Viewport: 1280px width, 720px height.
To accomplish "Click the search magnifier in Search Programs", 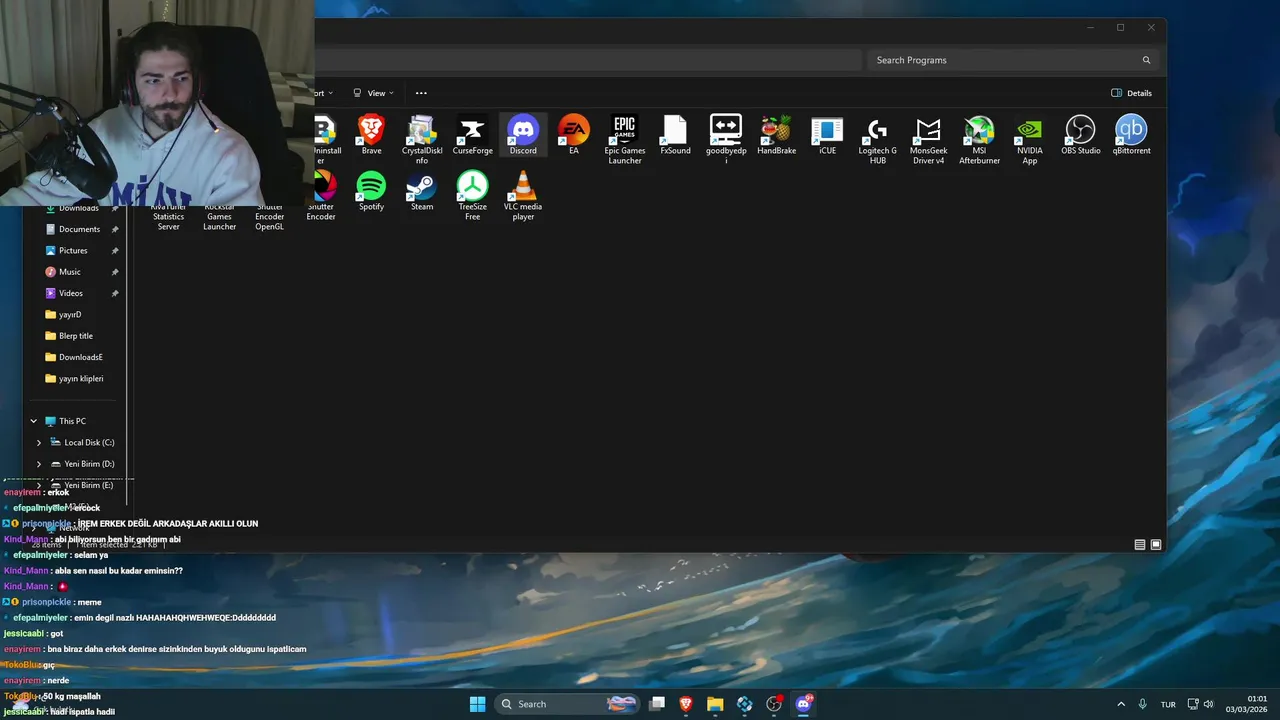I will point(1146,60).
